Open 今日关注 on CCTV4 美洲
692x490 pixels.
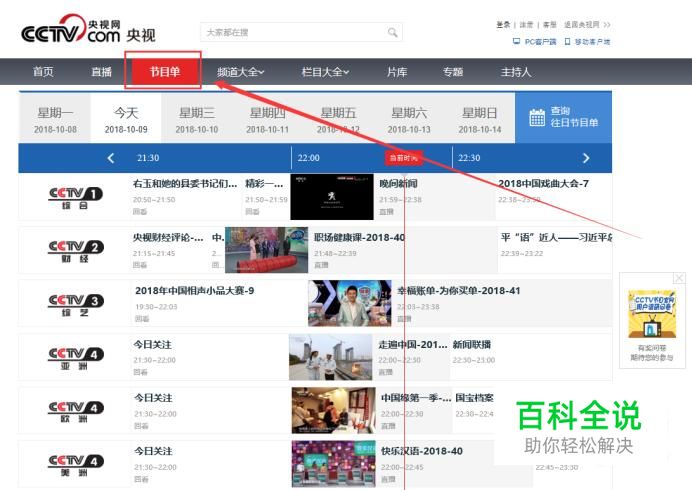click(154, 451)
